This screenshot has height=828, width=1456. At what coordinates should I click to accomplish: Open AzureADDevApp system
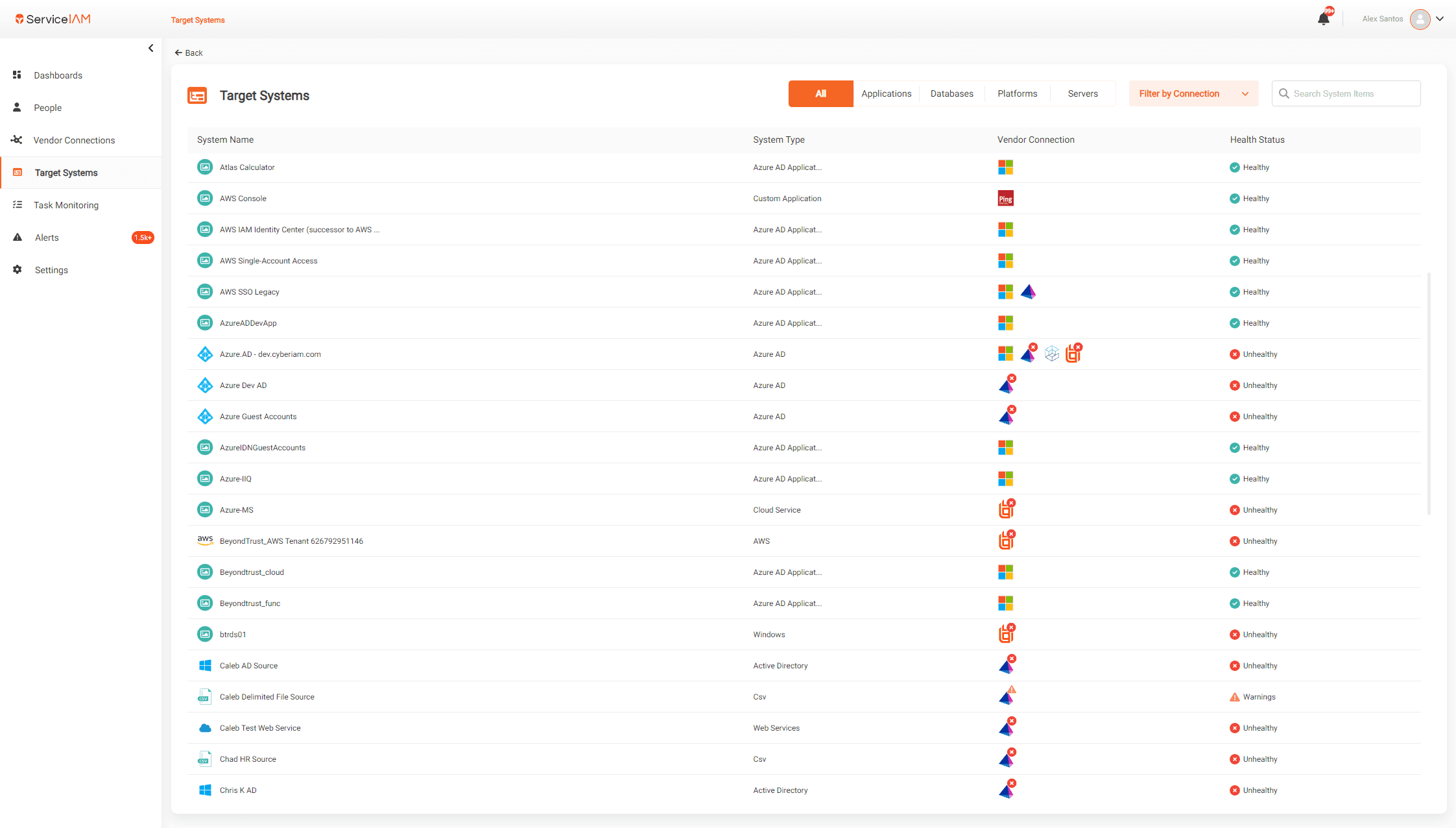804,323
